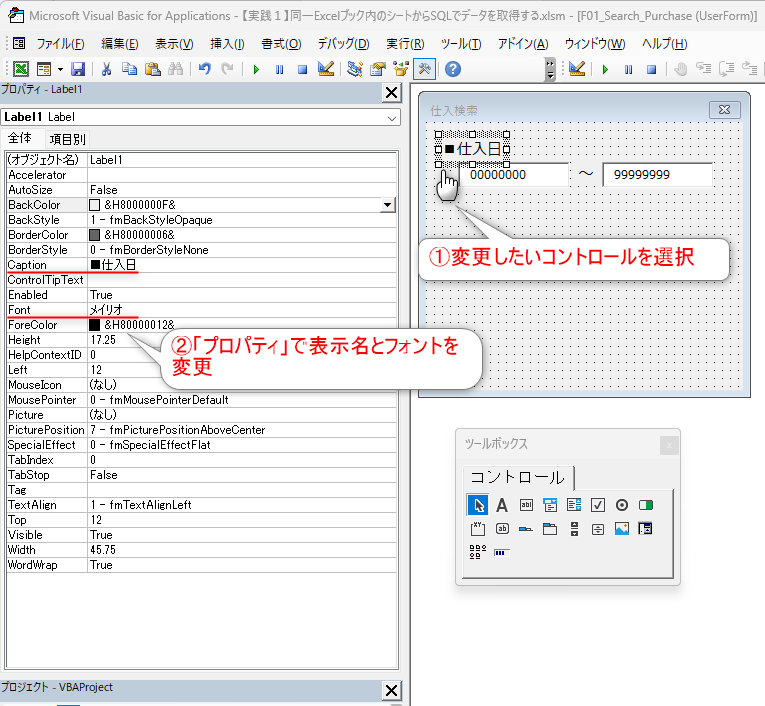This screenshot has width=765, height=706.
Task: Close the Project VBAProject pane
Action: pyautogui.click(x=391, y=690)
